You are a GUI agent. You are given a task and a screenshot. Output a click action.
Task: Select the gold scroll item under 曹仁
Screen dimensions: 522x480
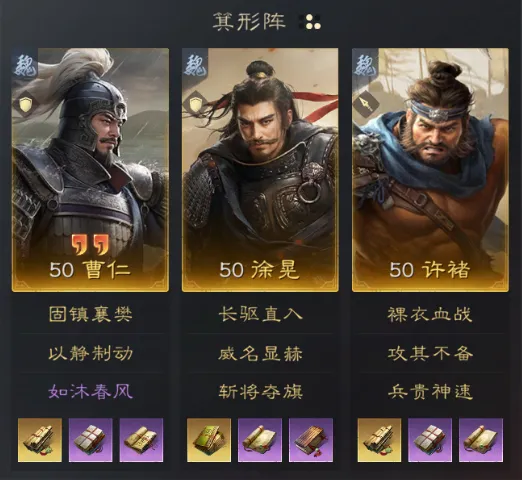40,440
